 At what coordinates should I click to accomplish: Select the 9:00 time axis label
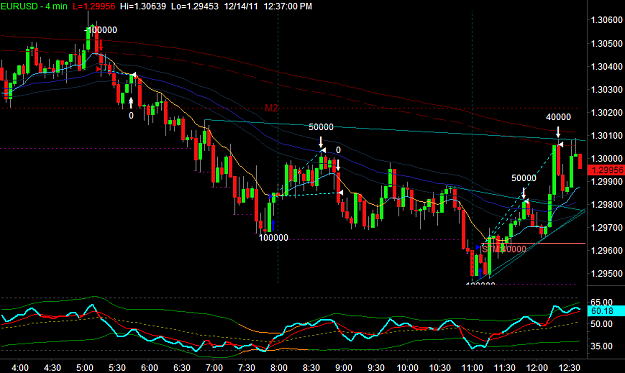click(x=343, y=367)
